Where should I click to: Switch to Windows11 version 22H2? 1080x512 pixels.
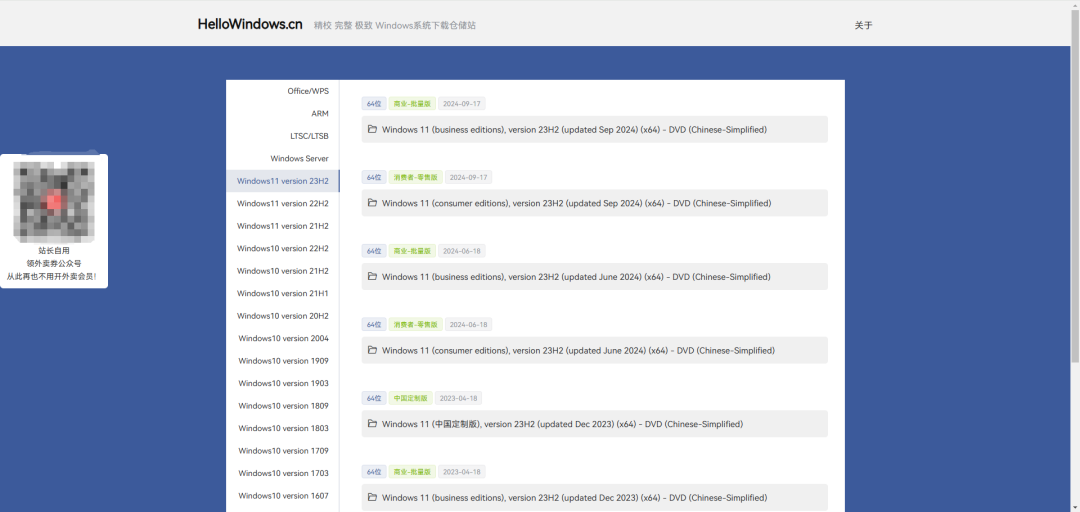(x=282, y=203)
